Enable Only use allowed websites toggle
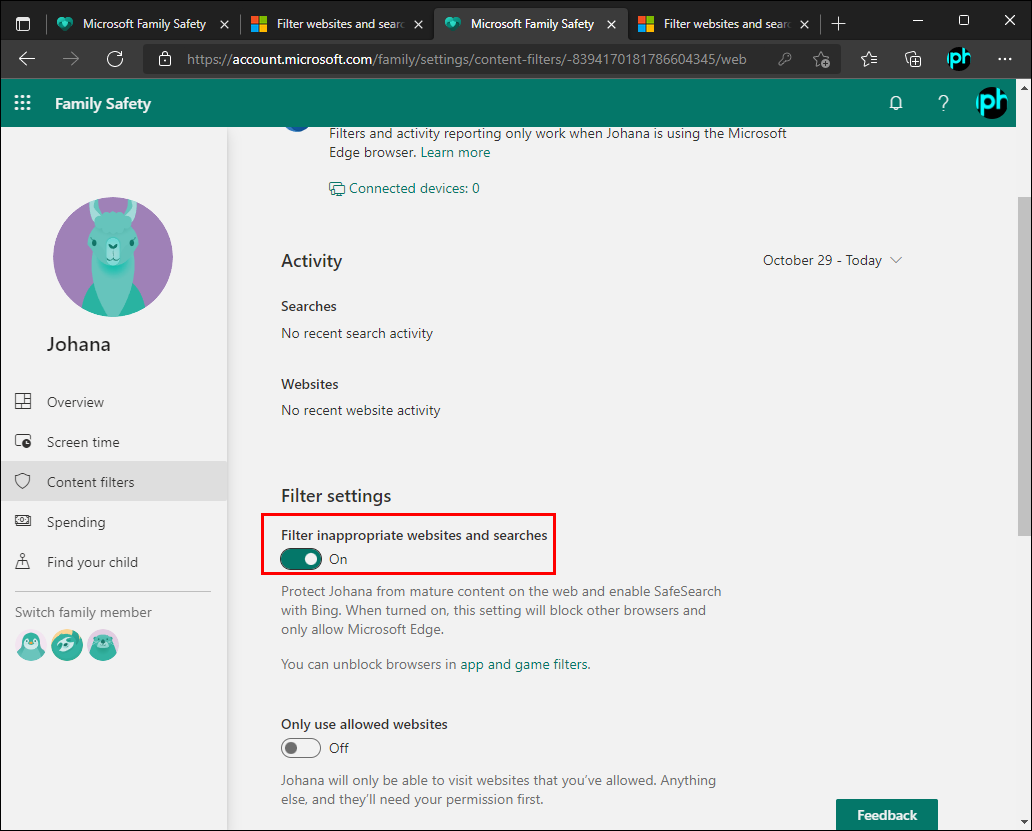The height and width of the screenshot is (831, 1032). [301, 748]
